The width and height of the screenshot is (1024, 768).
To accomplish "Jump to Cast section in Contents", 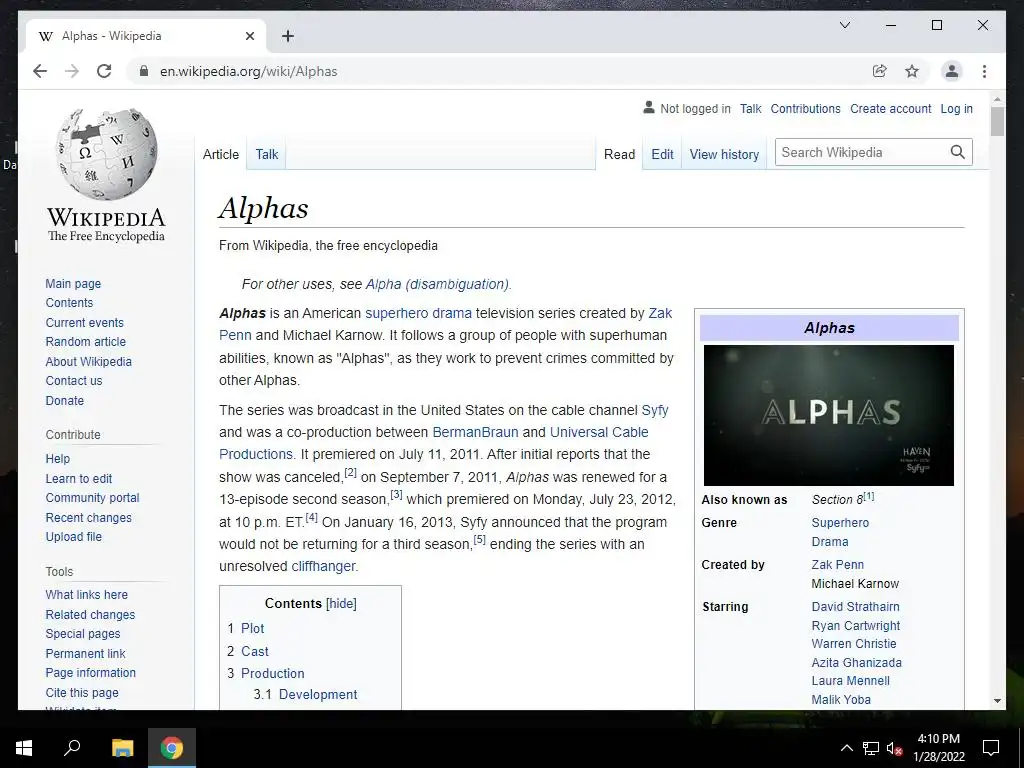I will point(255,651).
